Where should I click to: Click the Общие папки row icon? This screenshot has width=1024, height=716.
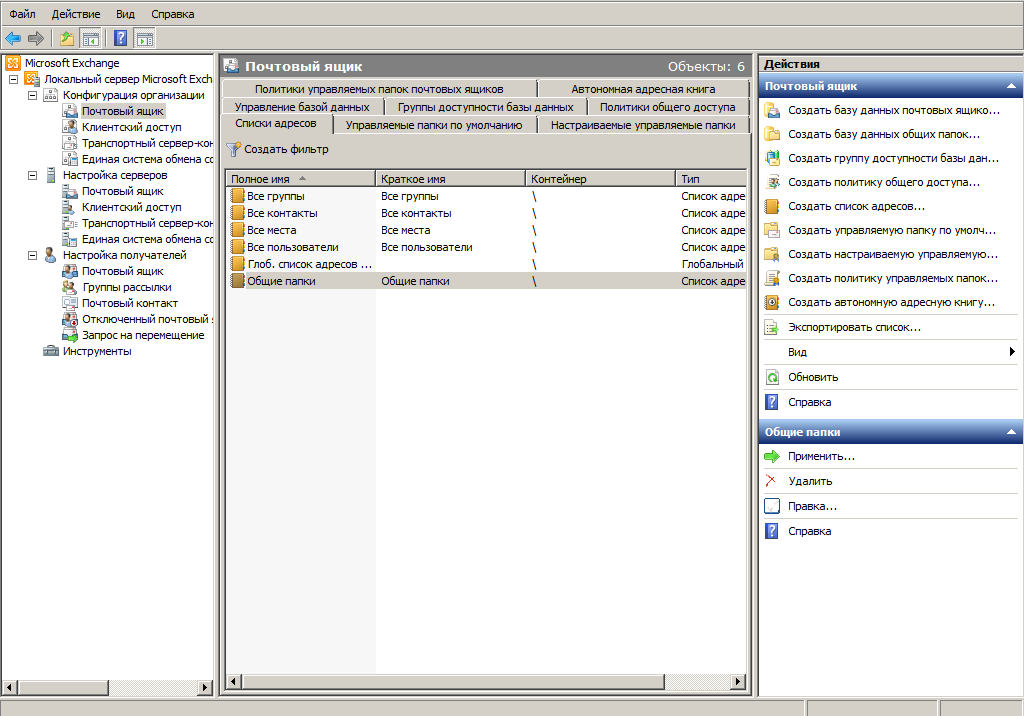237,281
